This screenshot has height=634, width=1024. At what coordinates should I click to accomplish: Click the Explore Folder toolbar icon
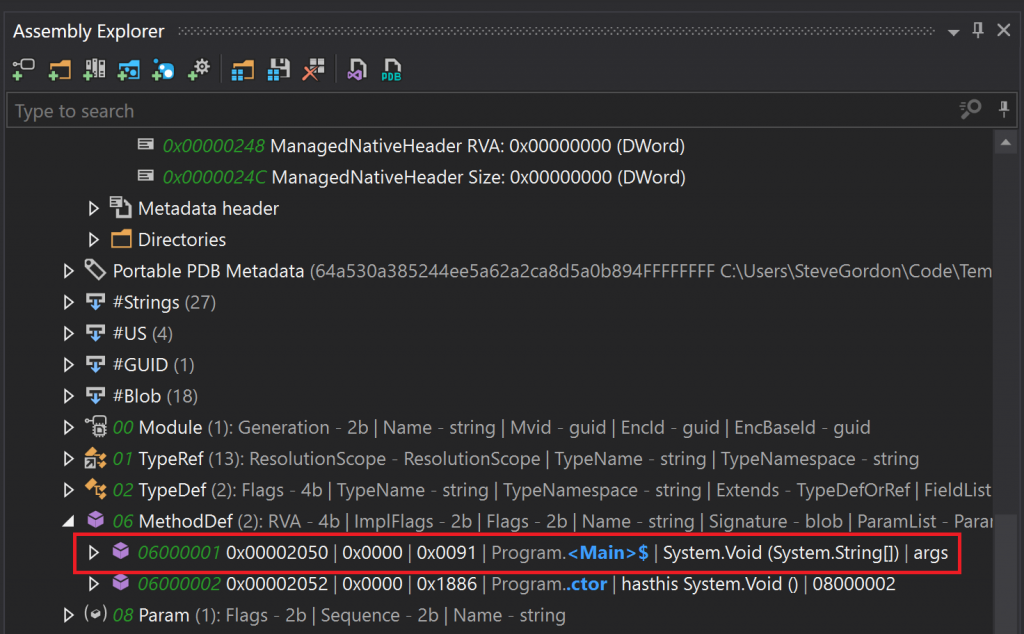(x=59, y=69)
